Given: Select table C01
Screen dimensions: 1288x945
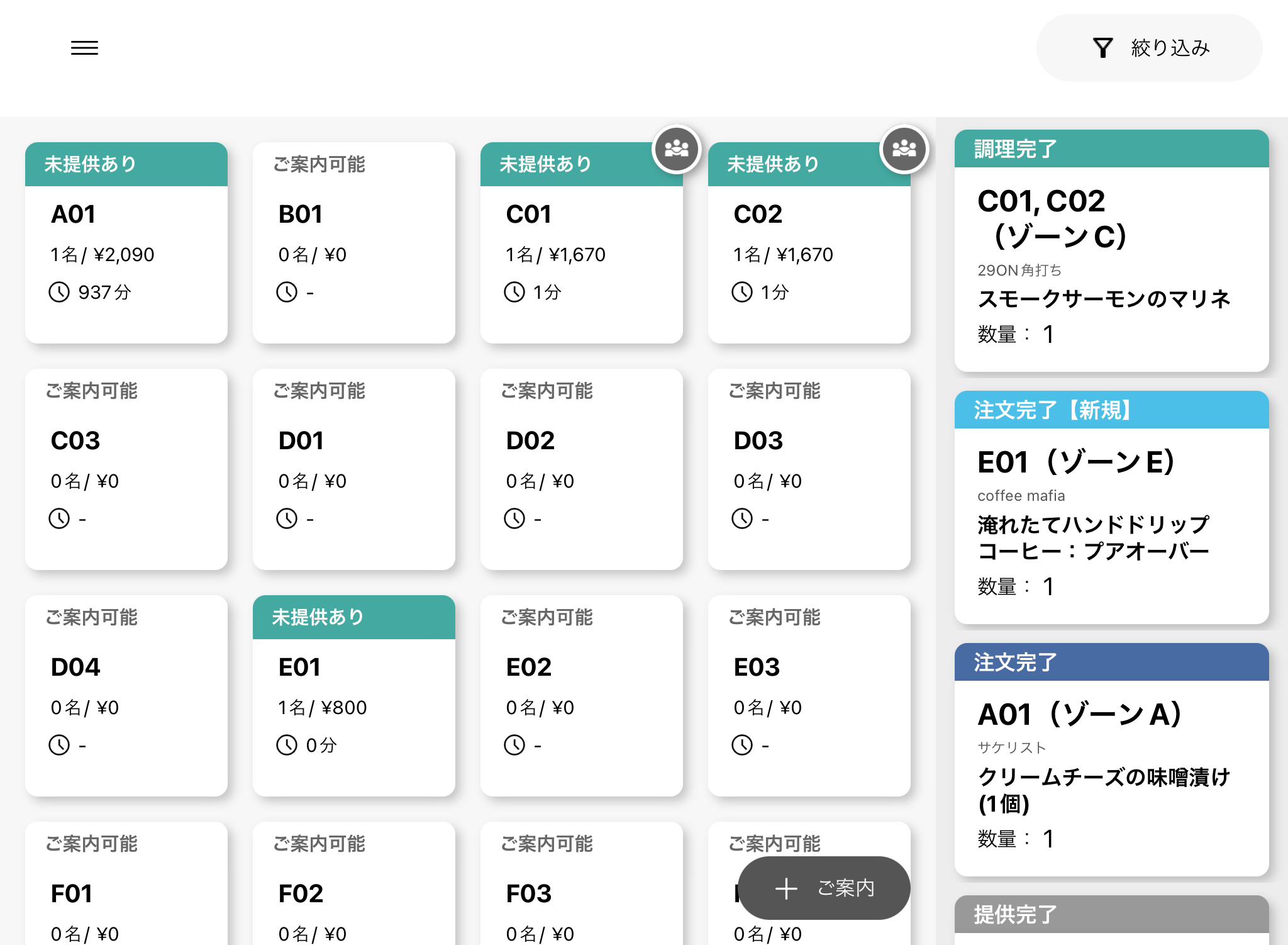Looking at the screenshot, I should pyautogui.click(x=582, y=243).
